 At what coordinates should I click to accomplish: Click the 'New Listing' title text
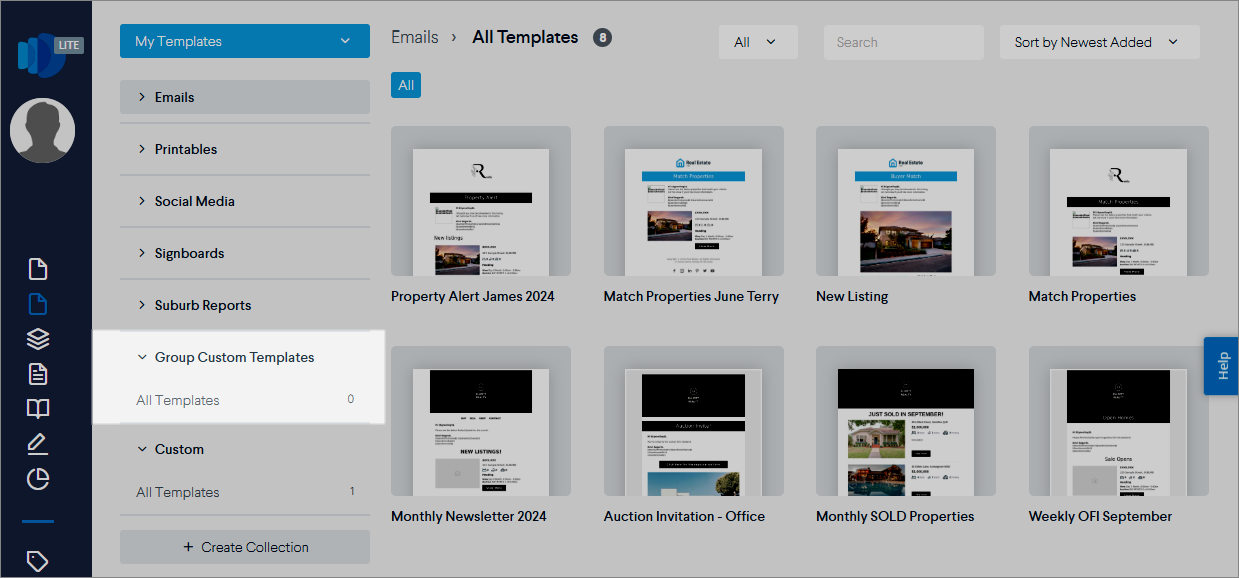tap(852, 296)
